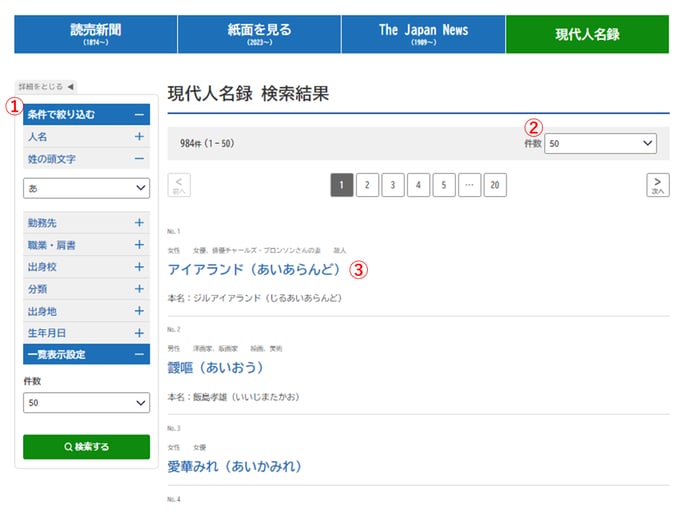Collapse the 一覧表示設定 minus icon
688x511 pixels.
click(x=139, y=354)
